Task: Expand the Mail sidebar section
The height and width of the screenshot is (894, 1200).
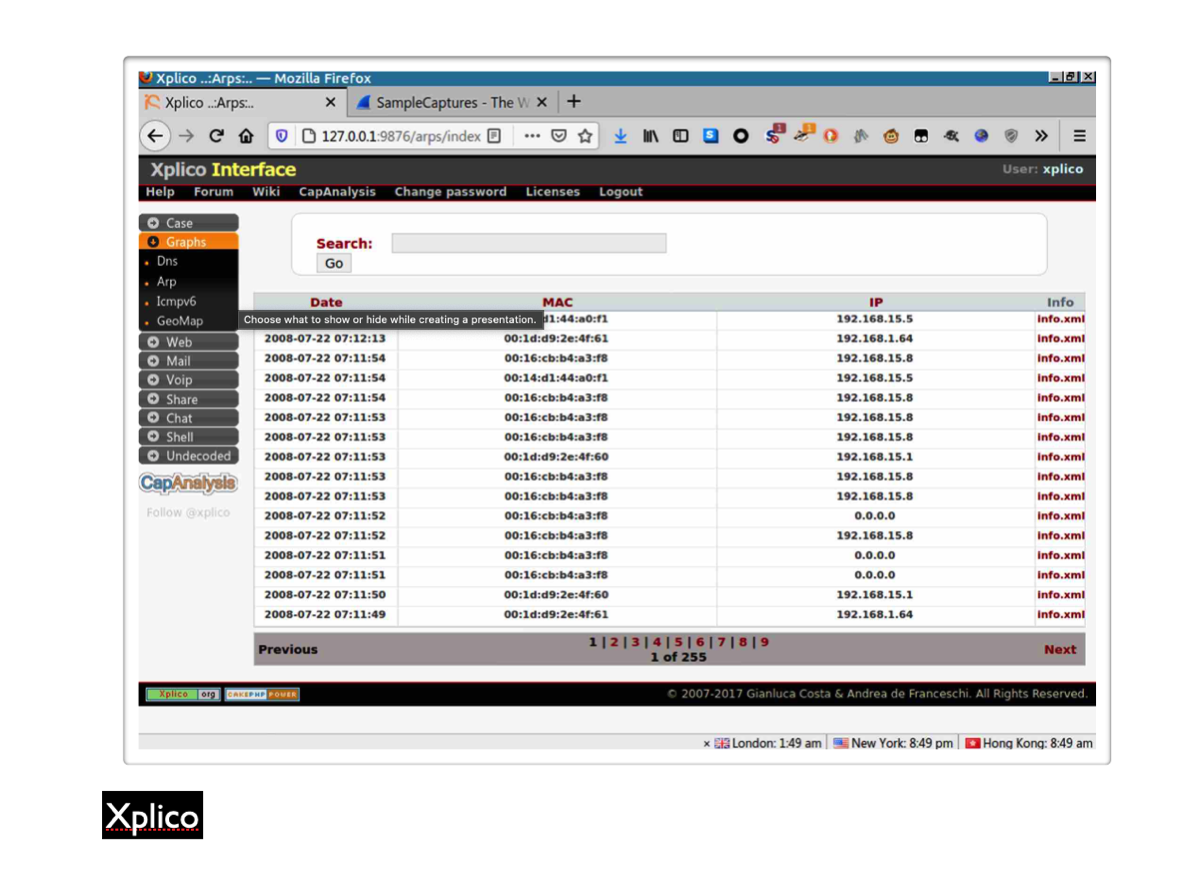Action: tap(188, 361)
